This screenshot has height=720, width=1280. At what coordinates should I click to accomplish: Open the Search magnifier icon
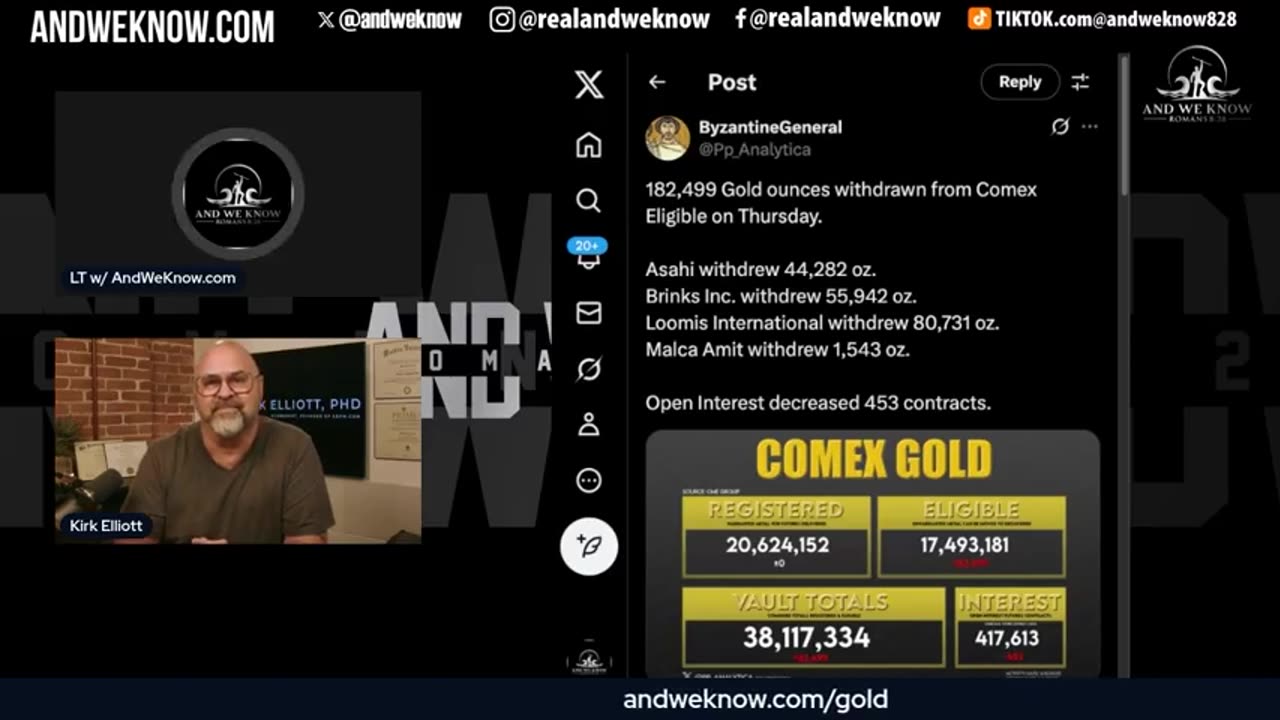click(588, 201)
